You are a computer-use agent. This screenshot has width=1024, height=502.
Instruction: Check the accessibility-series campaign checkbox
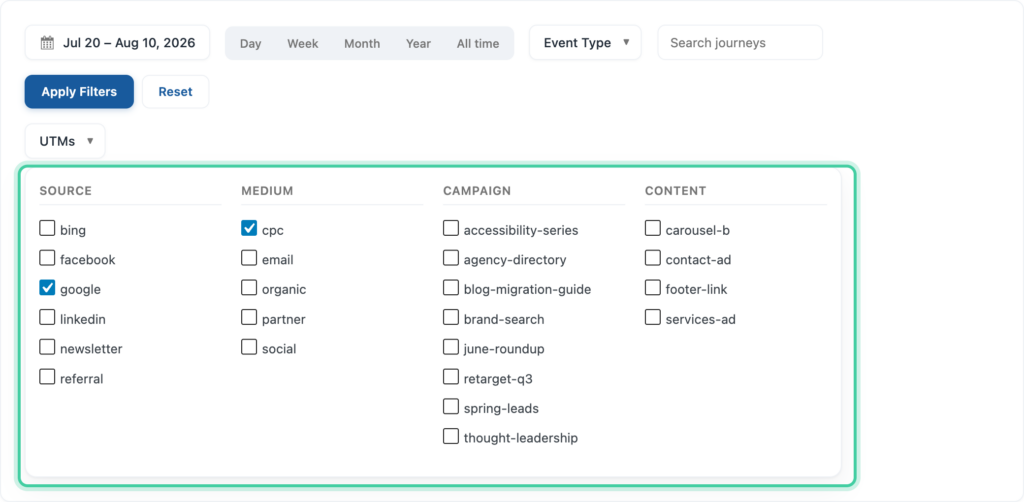click(451, 228)
